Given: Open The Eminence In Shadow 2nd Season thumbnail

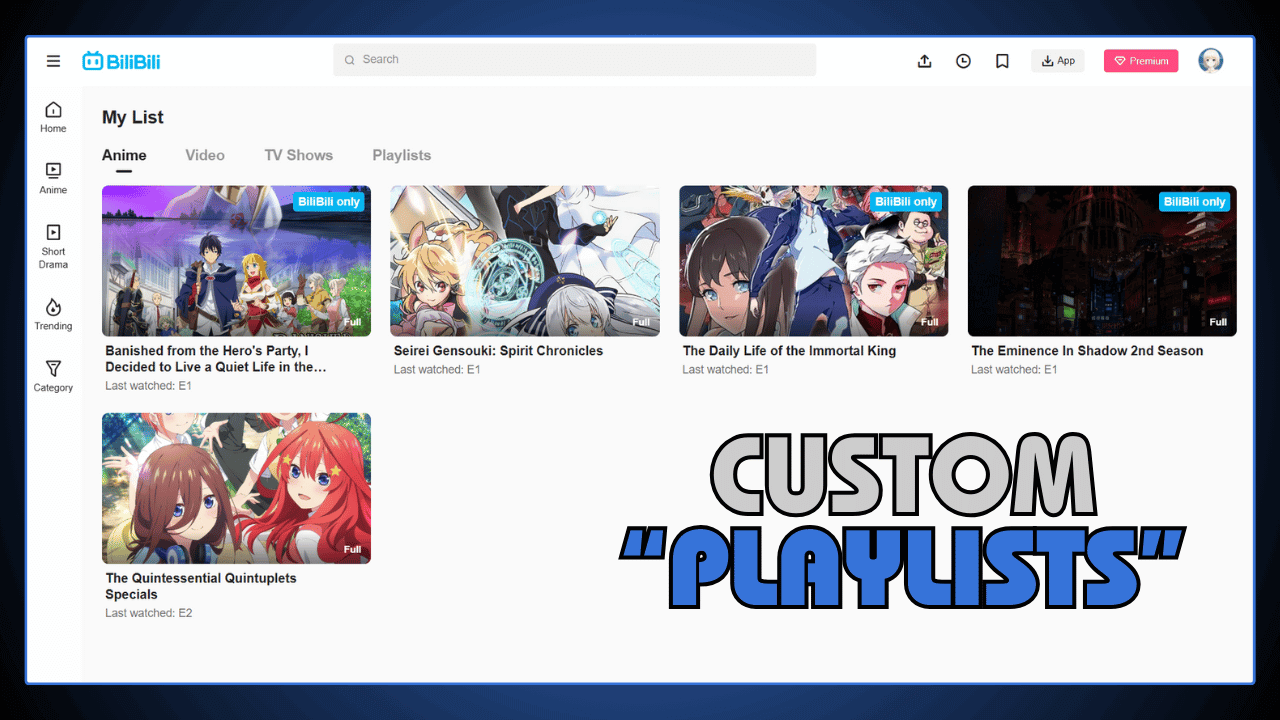Looking at the screenshot, I should coord(1101,260).
